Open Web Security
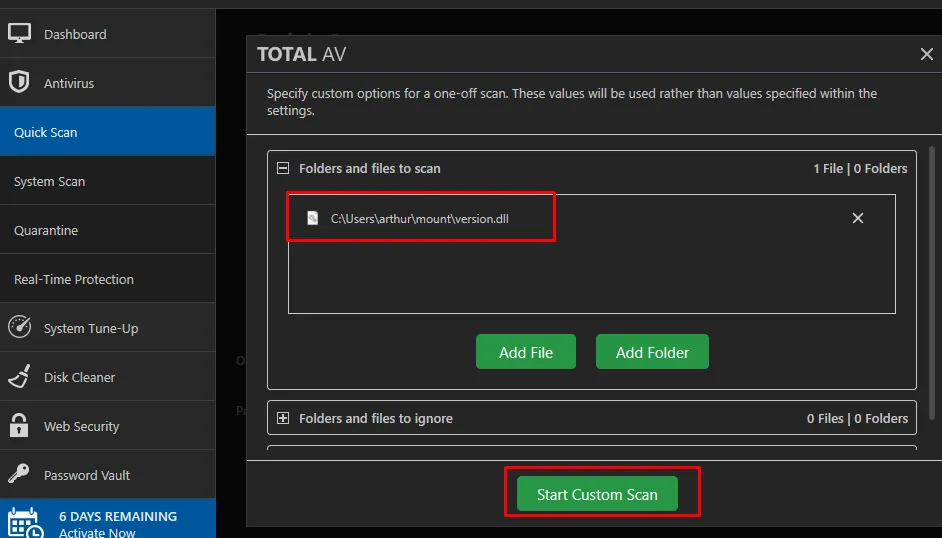Image resolution: width=942 pixels, height=538 pixels. click(x=108, y=426)
